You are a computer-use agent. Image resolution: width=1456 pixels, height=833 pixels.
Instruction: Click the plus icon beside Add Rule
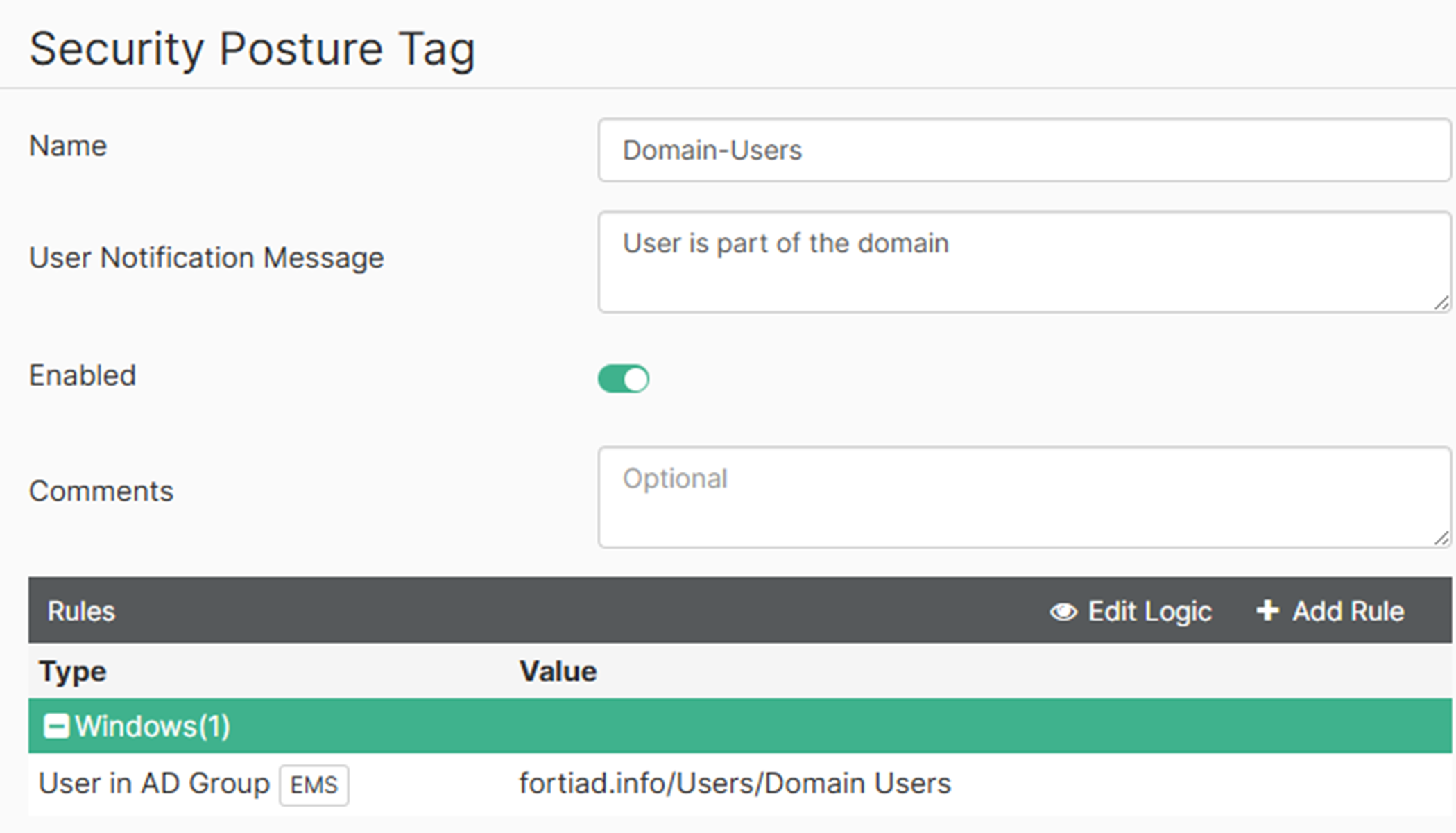click(x=1267, y=611)
